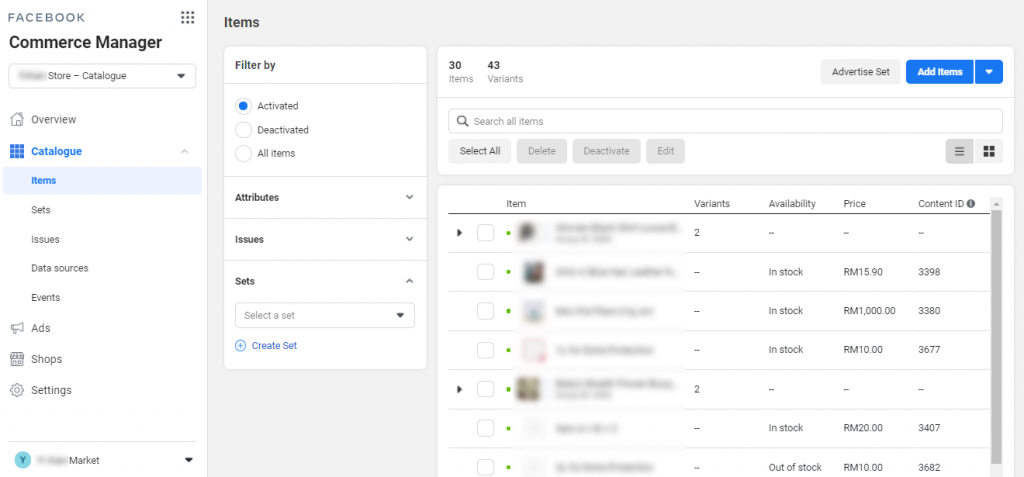Open Issues in the sidebar
Image resolution: width=1024 pixels, height=477 pixels.
pos(45,239)
